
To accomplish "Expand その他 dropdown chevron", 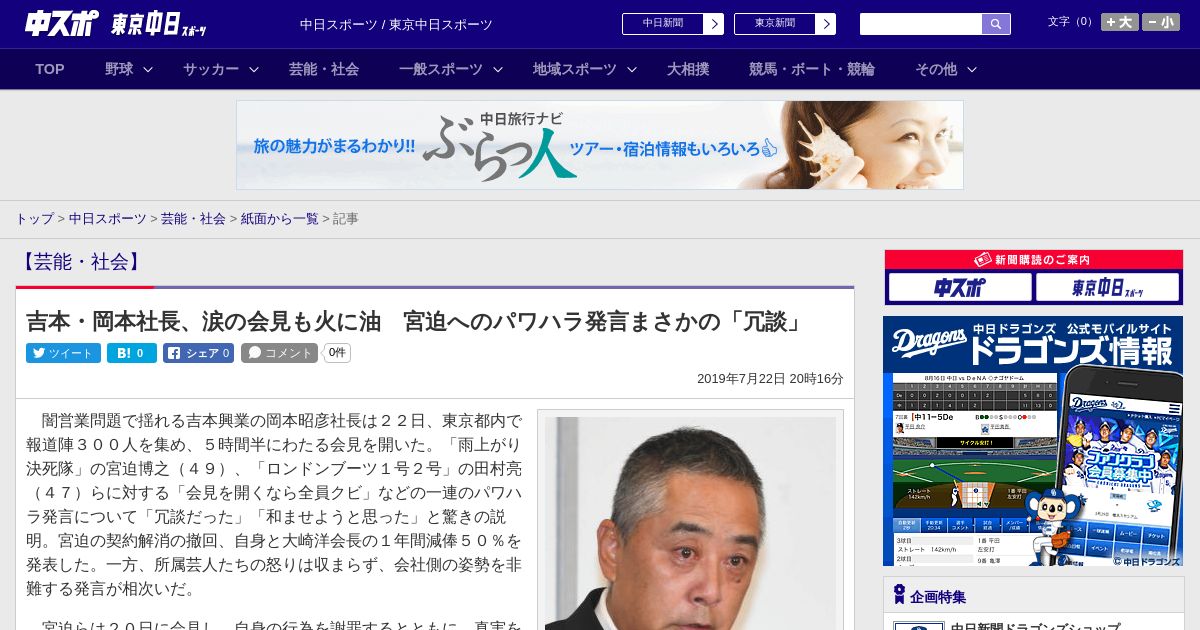I will (972, 69).
